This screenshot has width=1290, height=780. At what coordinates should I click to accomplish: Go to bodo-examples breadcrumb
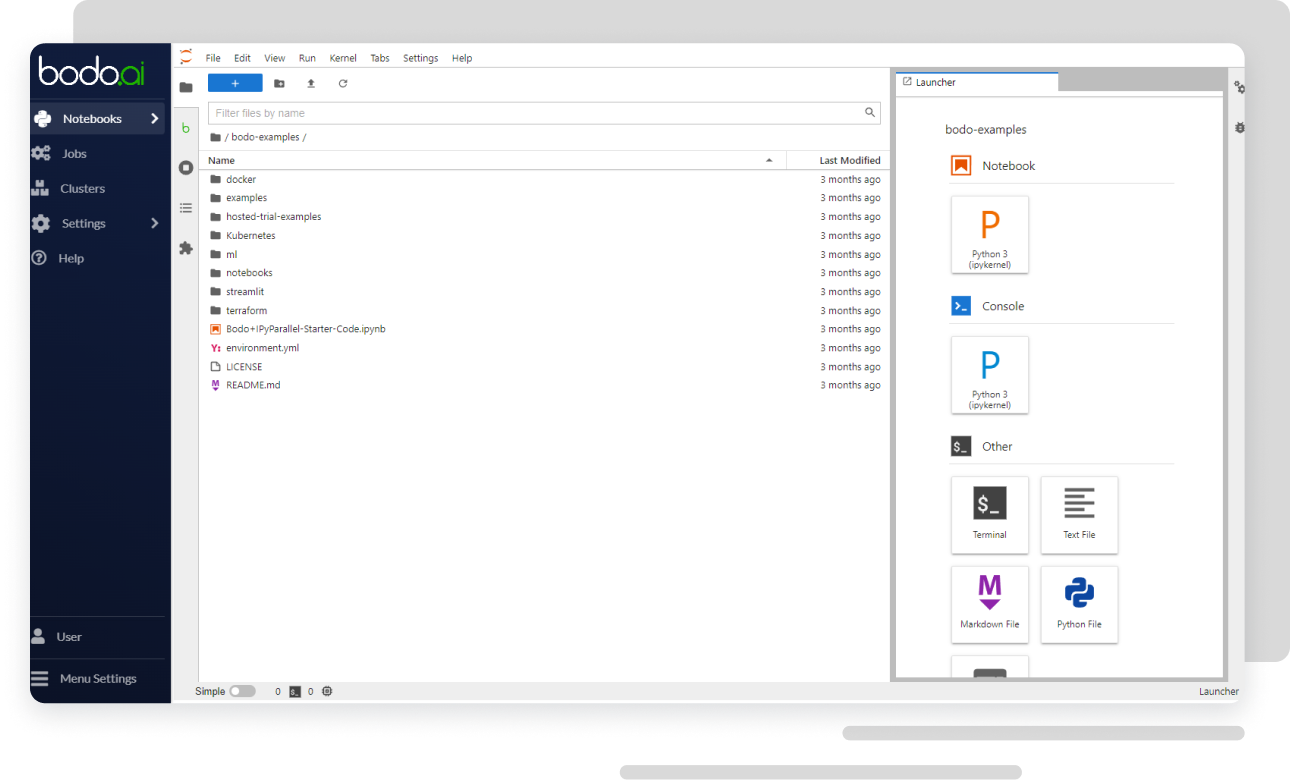(x=265, y=137)
